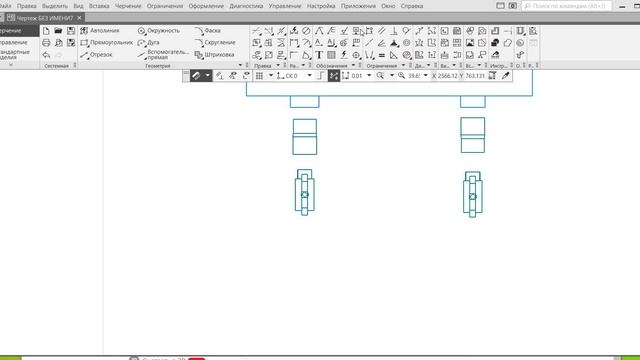Expand the Ограничения panel dropdown
The height and width of the screenshot is (360, 640).
(x=403, y=65)
